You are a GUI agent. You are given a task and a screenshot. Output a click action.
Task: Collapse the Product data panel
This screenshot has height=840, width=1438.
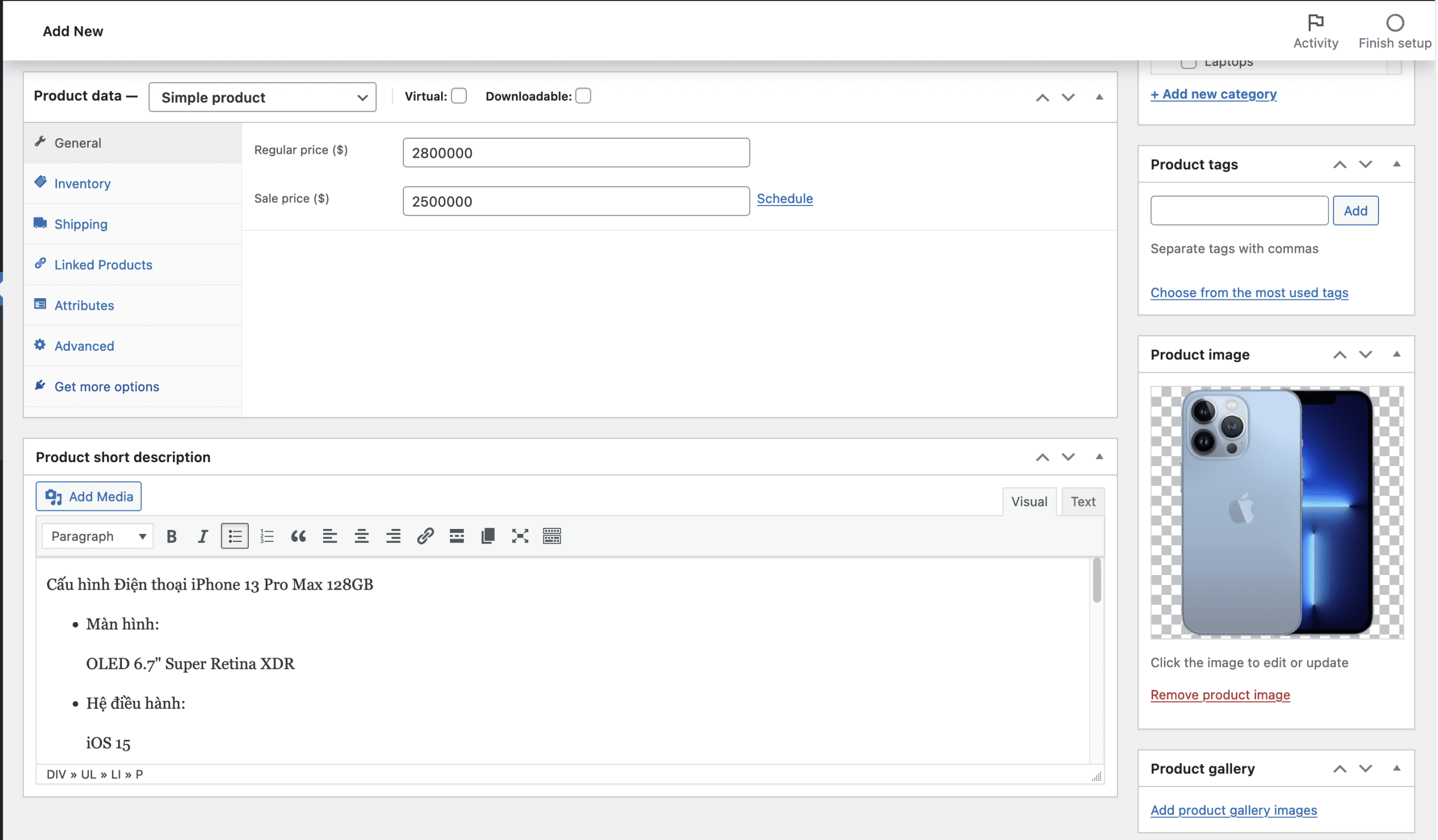tap(1099, 97)
